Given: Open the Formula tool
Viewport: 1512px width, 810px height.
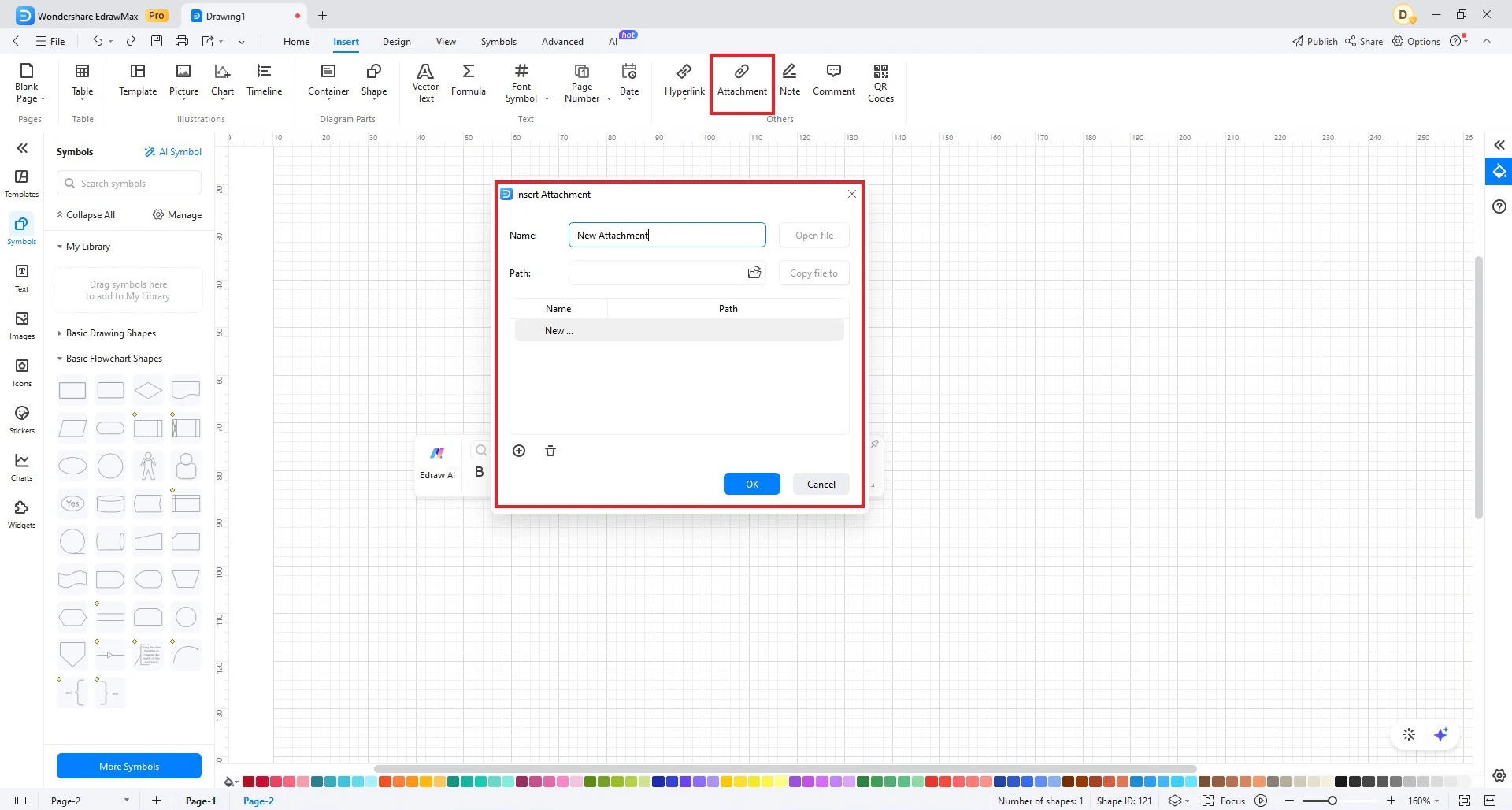Looking at the screenshot, I should tap(469, 80).
